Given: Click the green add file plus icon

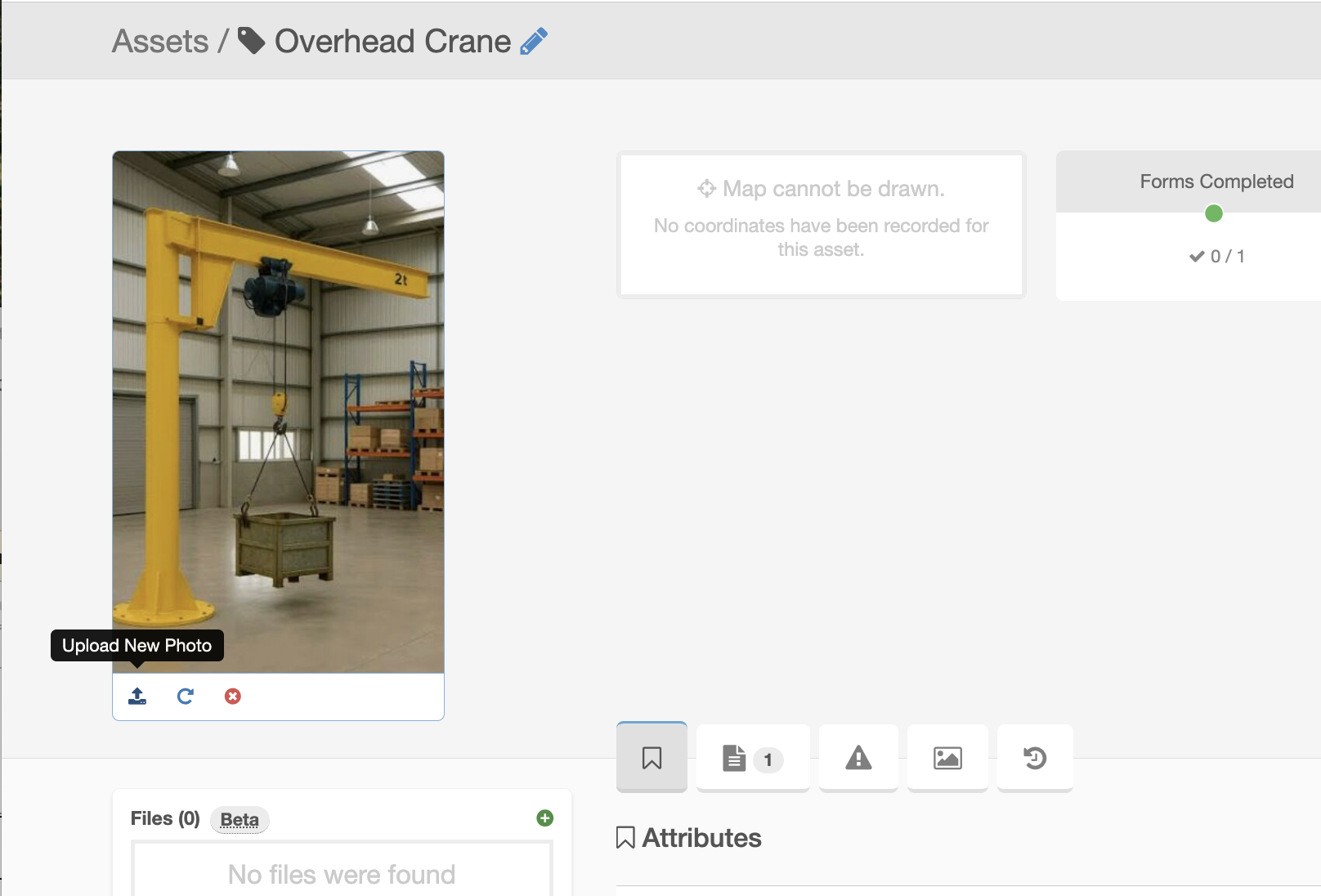Looking at the screenshot, I should (545, 818).
